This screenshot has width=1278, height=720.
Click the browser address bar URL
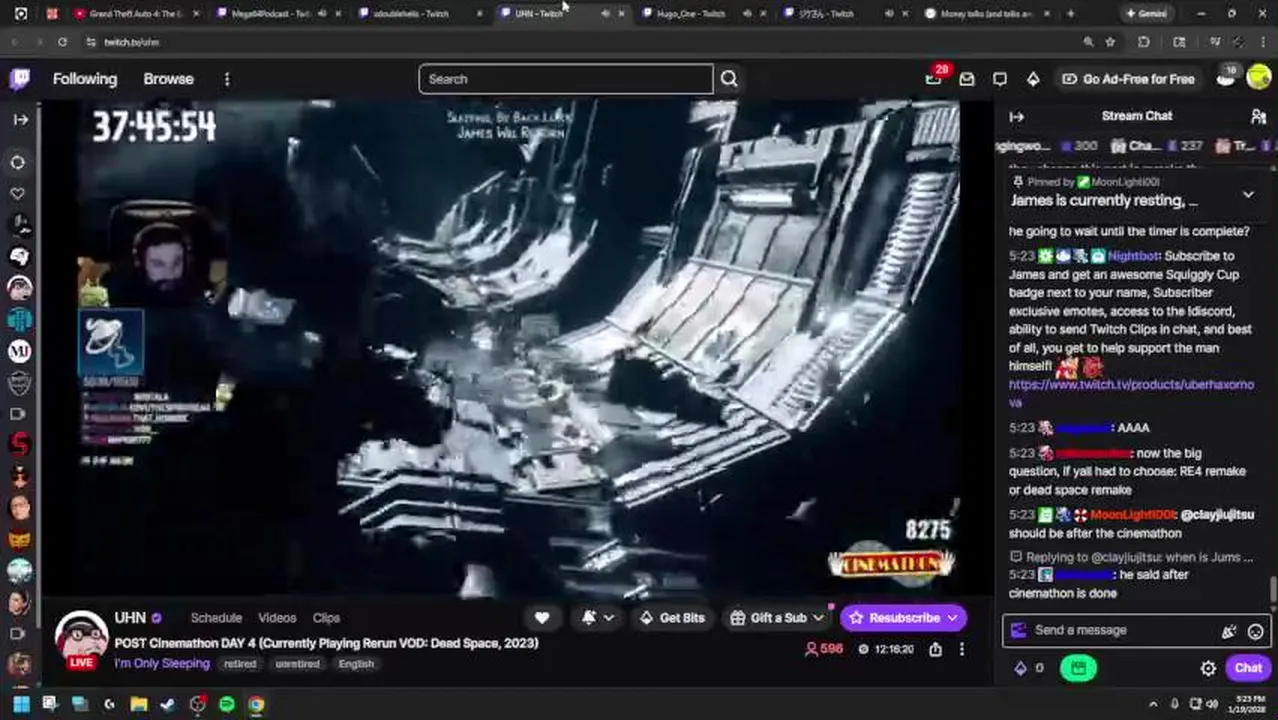tap(132, 42)
